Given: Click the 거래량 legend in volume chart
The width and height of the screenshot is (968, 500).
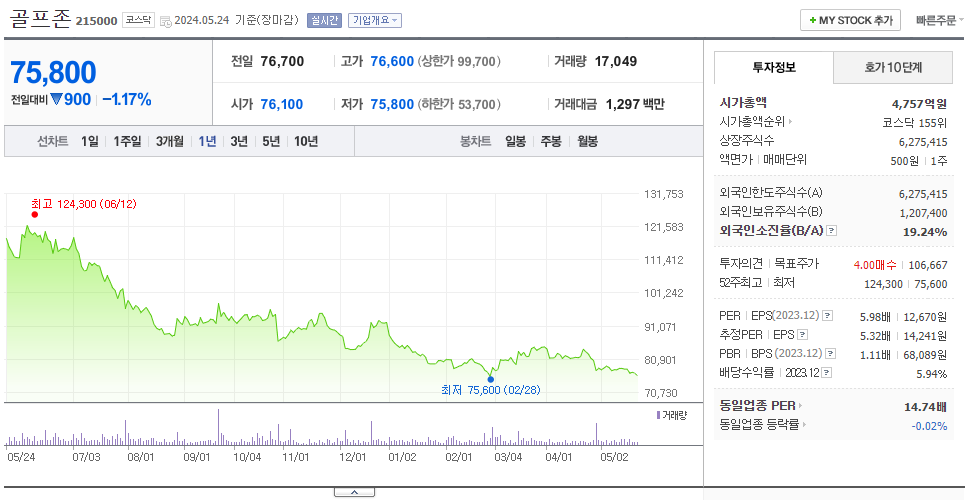Looking at the screenshot, I should (x=672, y=415).
